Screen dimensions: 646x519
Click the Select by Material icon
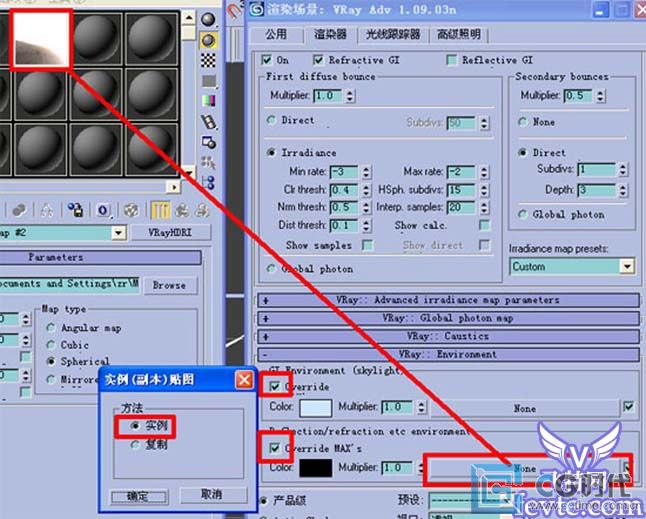point(208,163)
